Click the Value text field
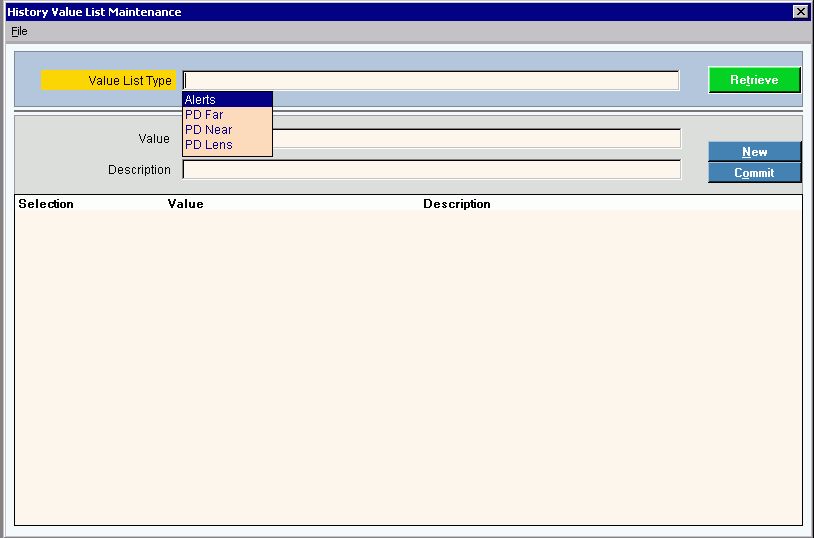The height and width of the screenshot is (538, 814). point(476,138)
